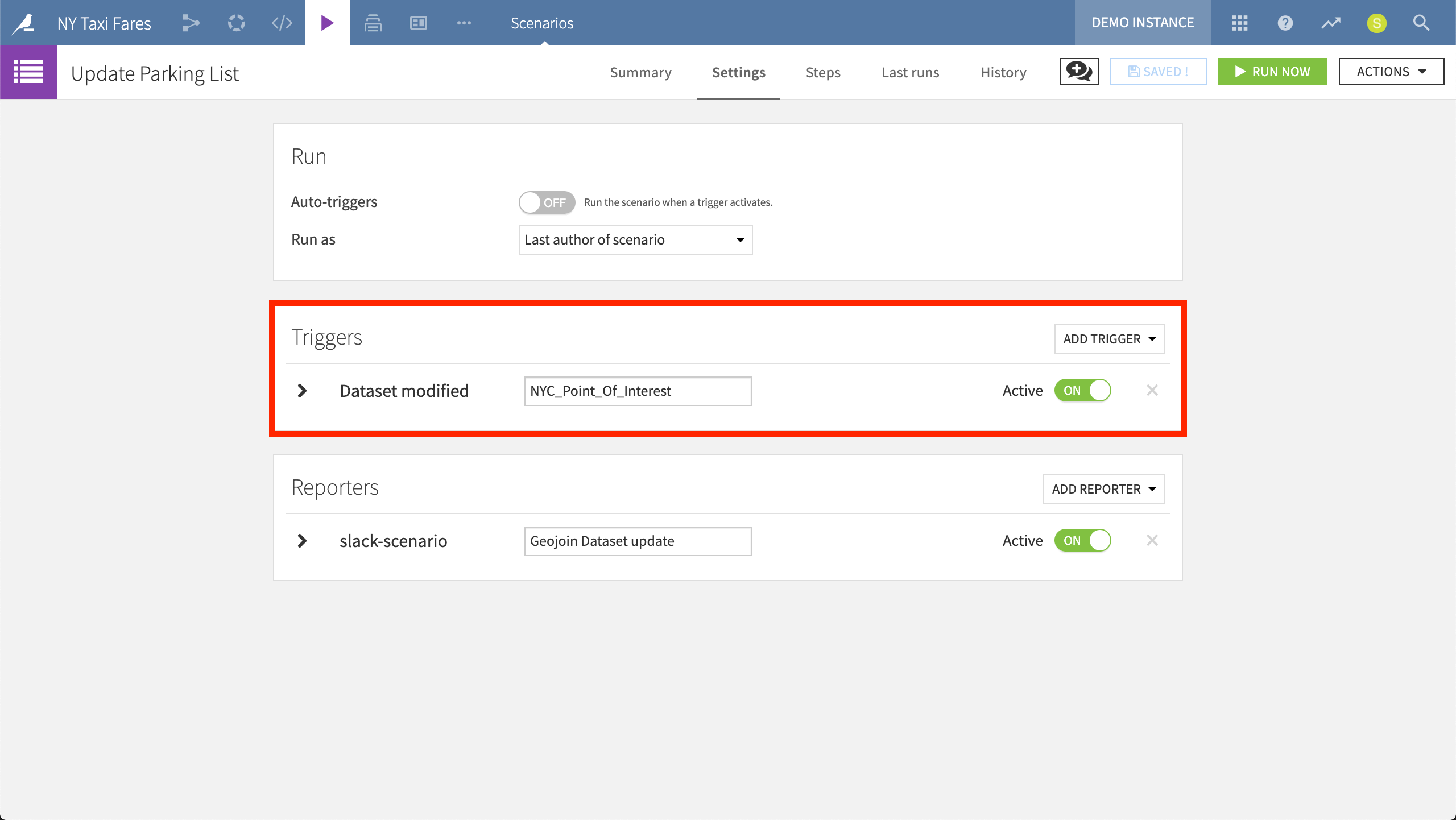The width and height of the screenshot is (1456, 820).
Task: Click the Run Now button
Action: [1272, 72]
